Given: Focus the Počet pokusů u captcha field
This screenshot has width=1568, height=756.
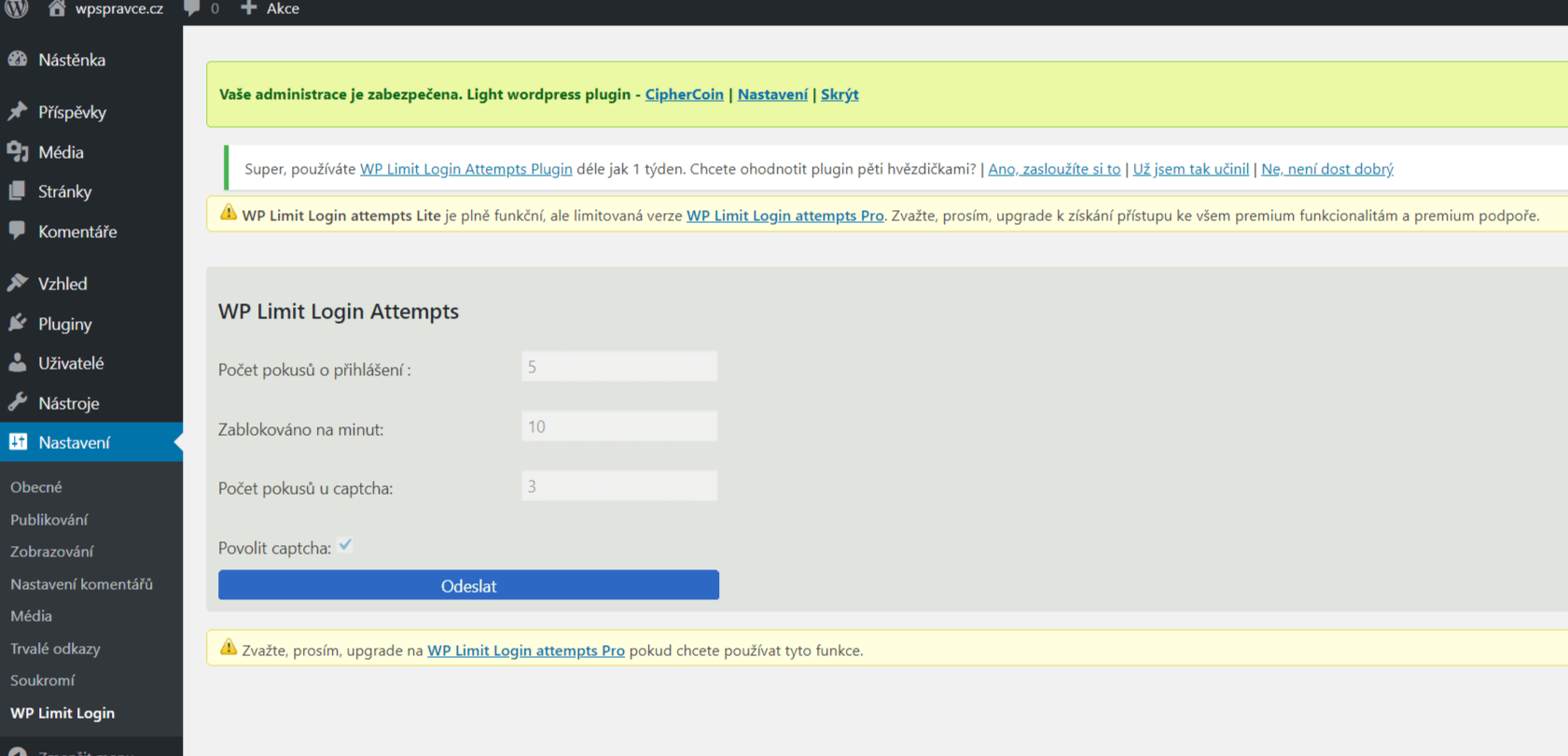Looking at the screenshot, I should pos(619,486).
